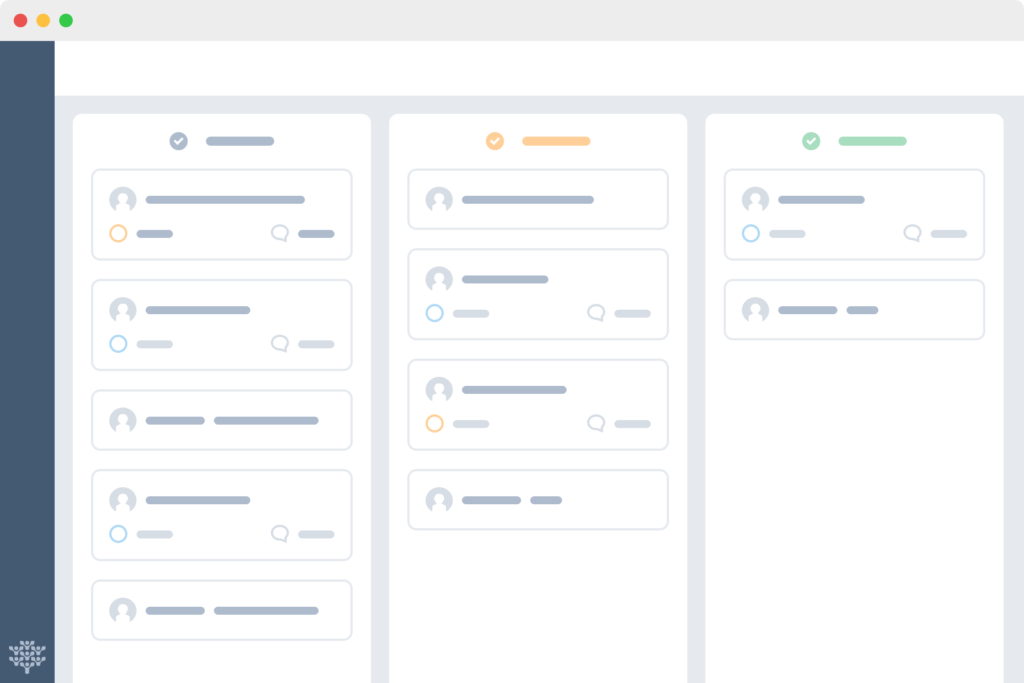Click the comment bubble on the orange column's third card
The image size is (1024, 683).
click(596, 423)
